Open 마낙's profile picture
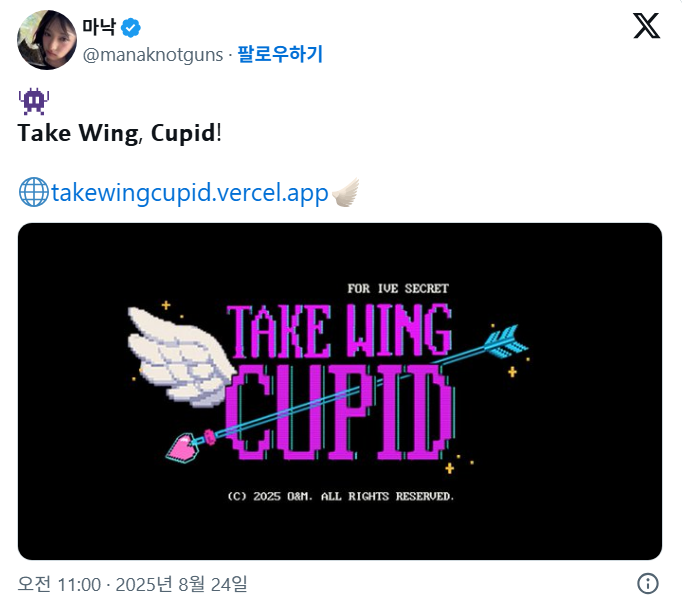682x605 pixels. pyautogui.click(x=47, y=40)
